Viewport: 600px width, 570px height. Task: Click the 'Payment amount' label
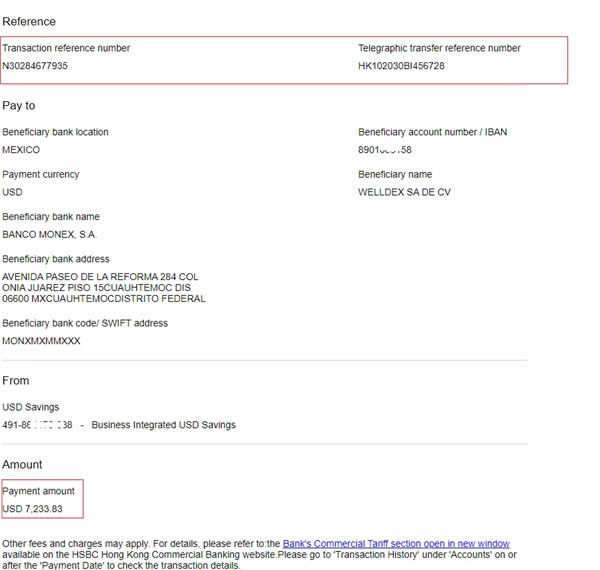click(x=39, y=491)
